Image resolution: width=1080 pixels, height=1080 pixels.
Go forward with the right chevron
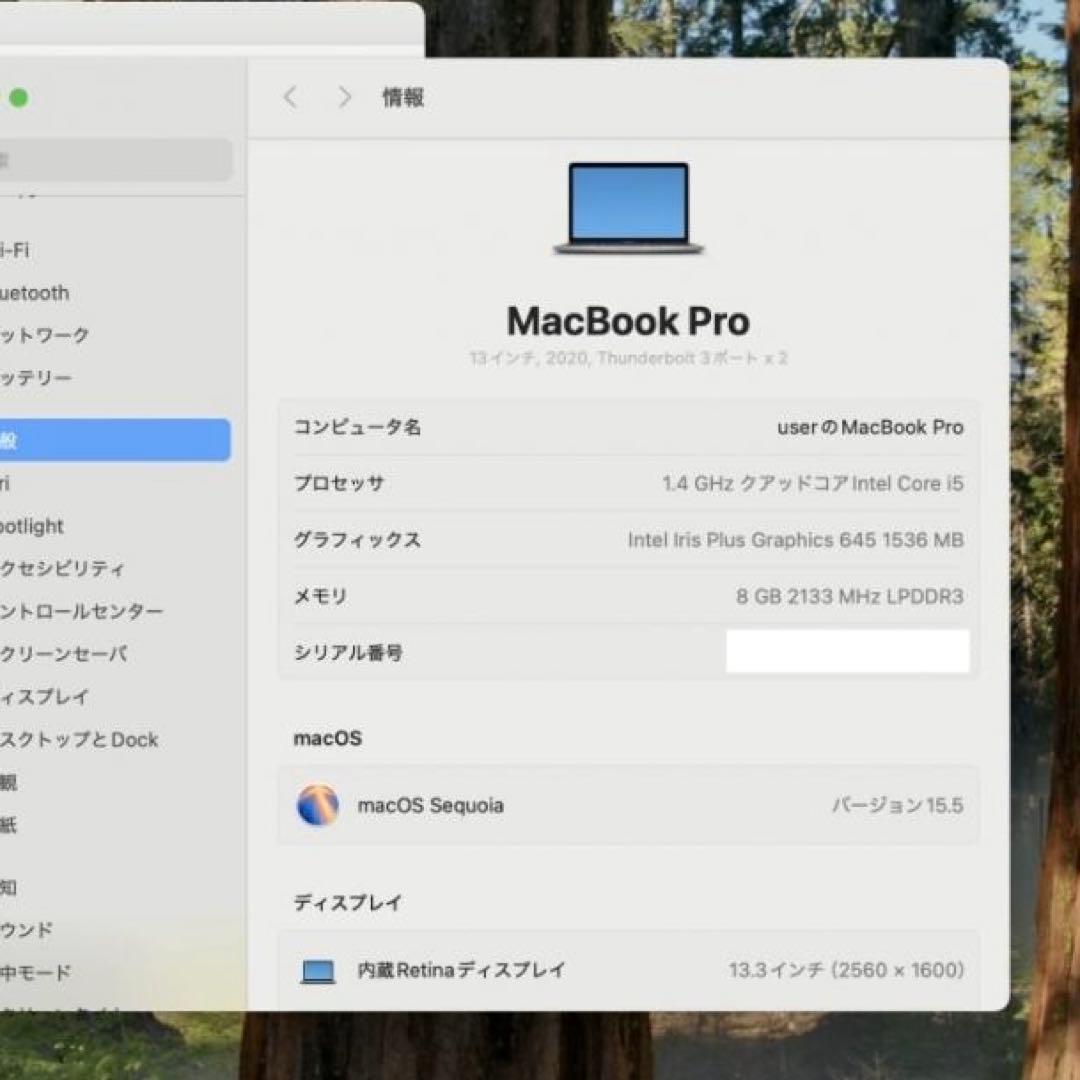click(344, 97)
